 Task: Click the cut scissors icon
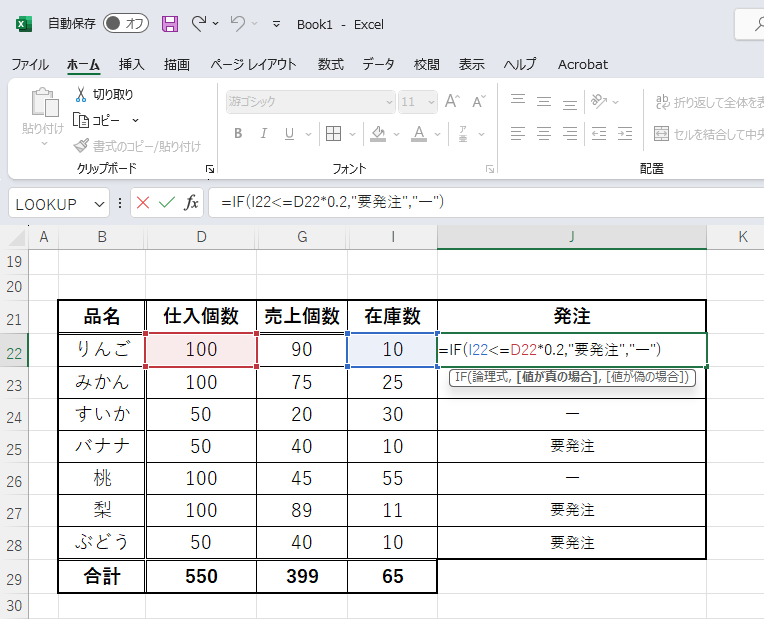82,95
